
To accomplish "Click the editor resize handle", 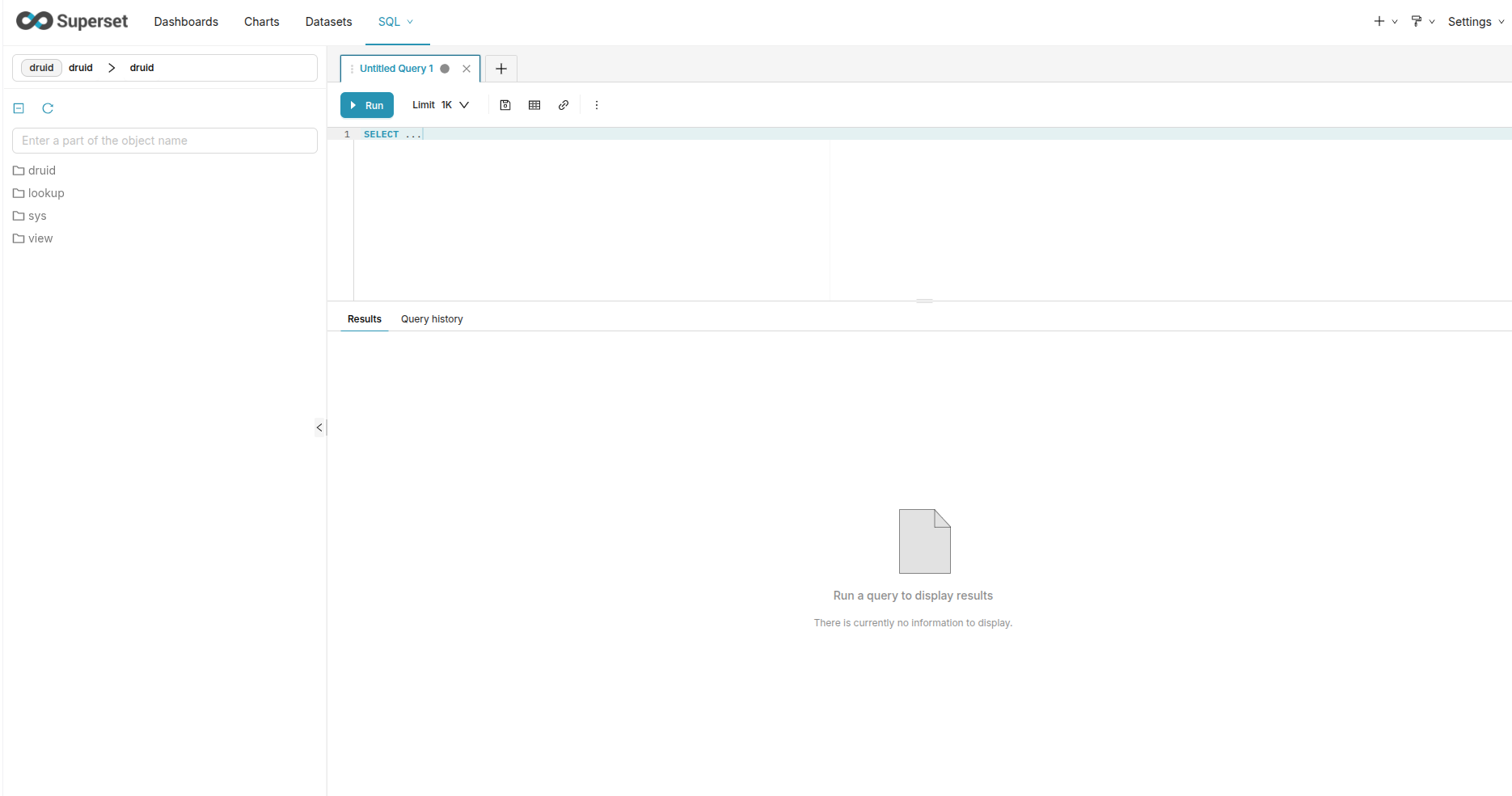I will [925, 301].
